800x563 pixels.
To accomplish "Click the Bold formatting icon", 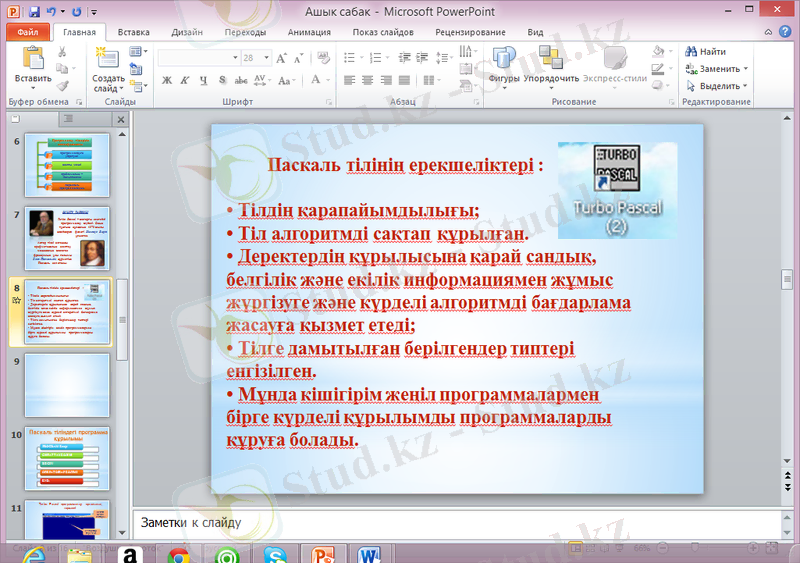I will (x=167, y=80).
